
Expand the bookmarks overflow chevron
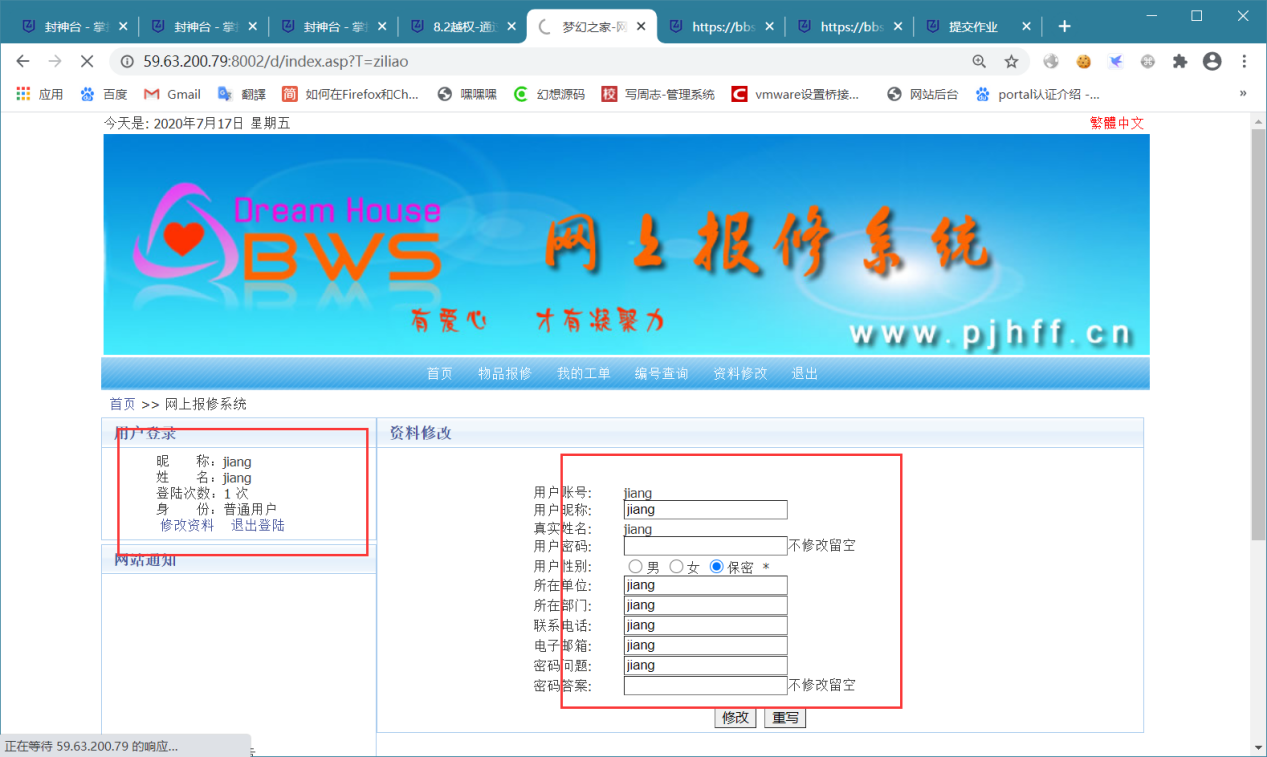coord(1243,94)
